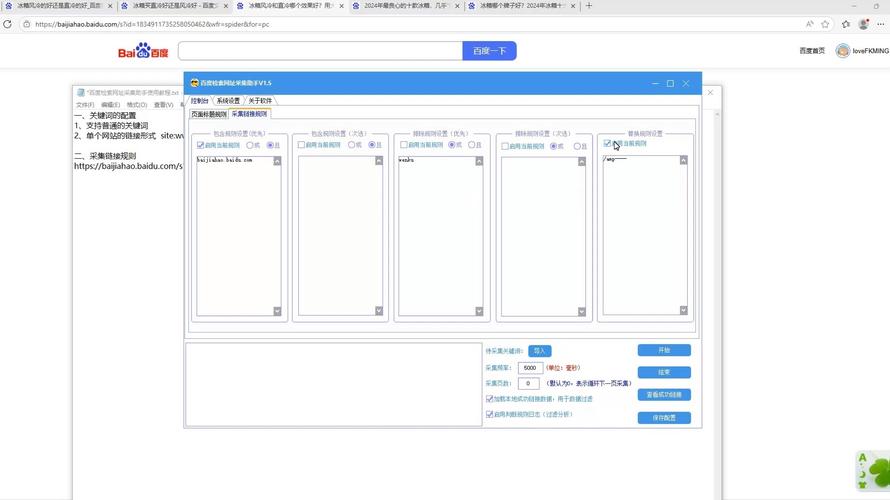Toggle 加载本地成功链接数据 checkbox

(x=489, y=399)
